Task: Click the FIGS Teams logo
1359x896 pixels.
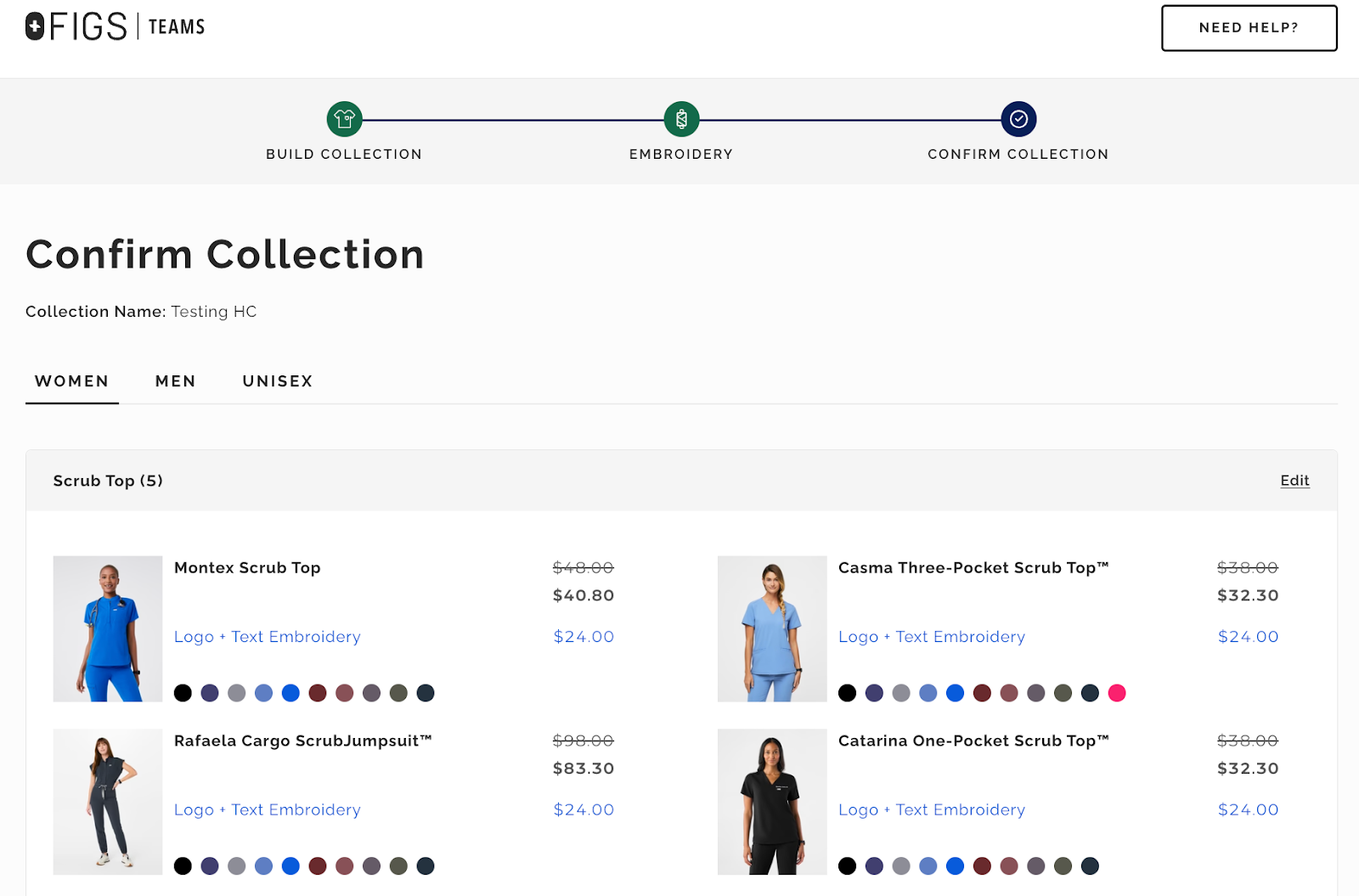Action: (x=116, y=27)
